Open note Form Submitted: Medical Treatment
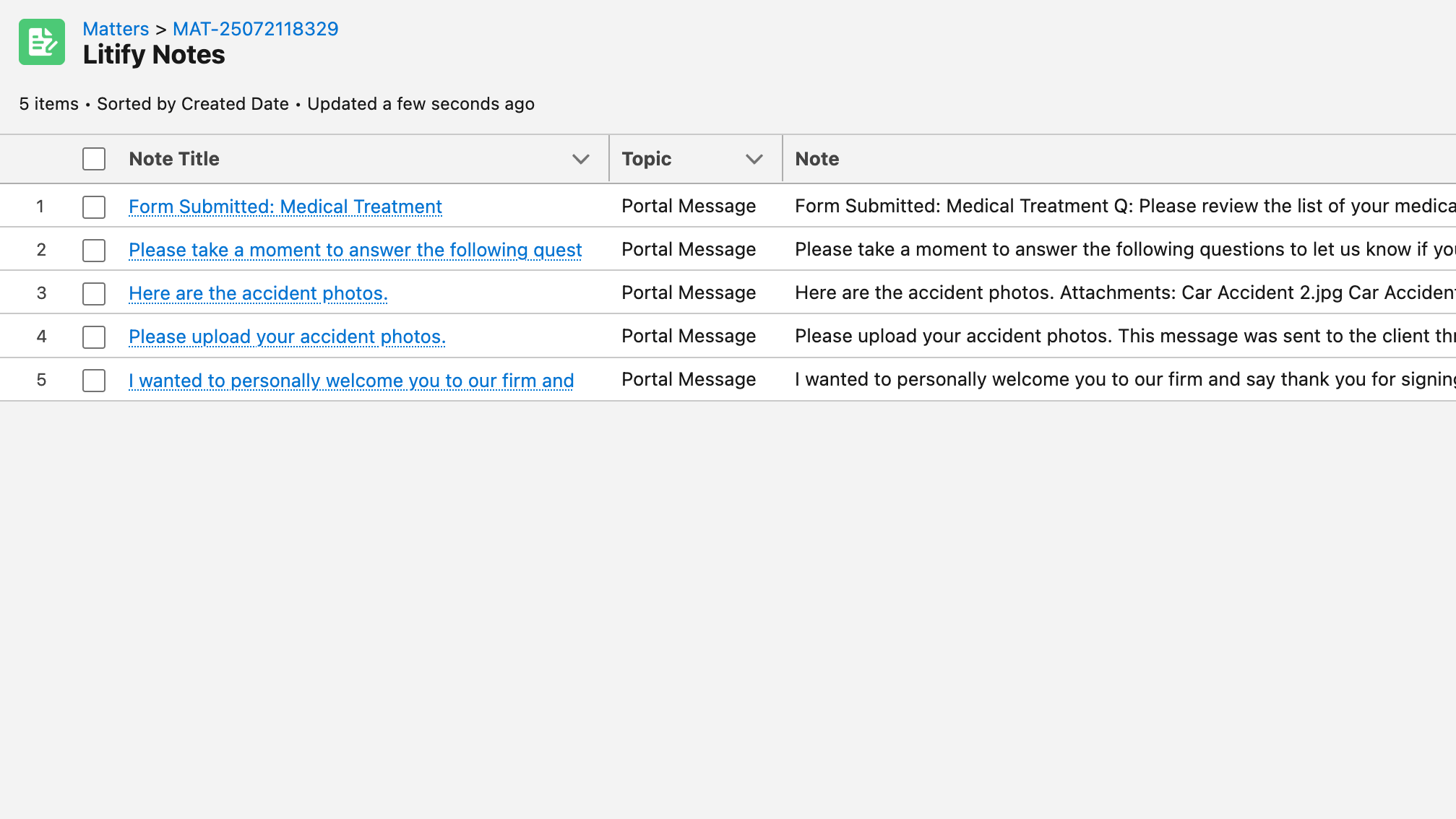Screen dimensions: 1456x819 pos(285,206)
